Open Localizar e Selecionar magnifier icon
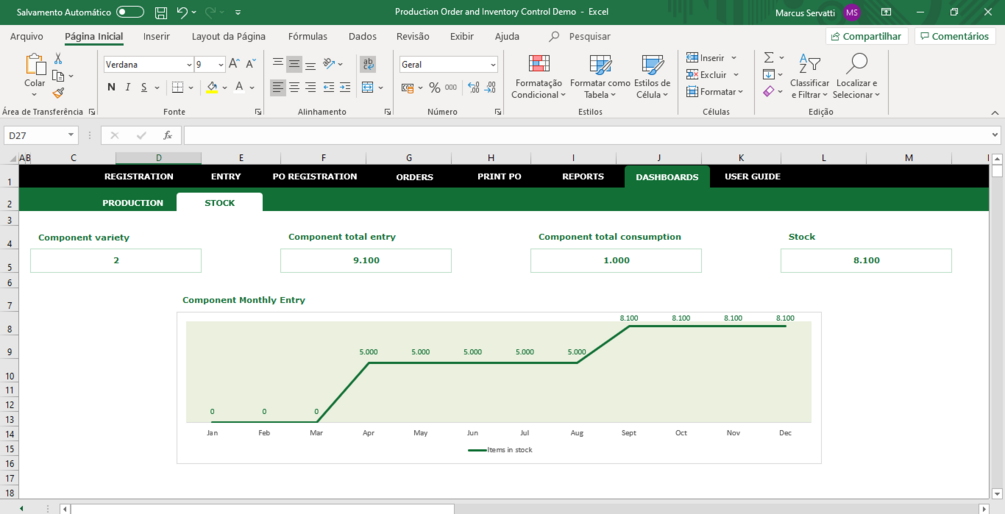 point(856,63)
